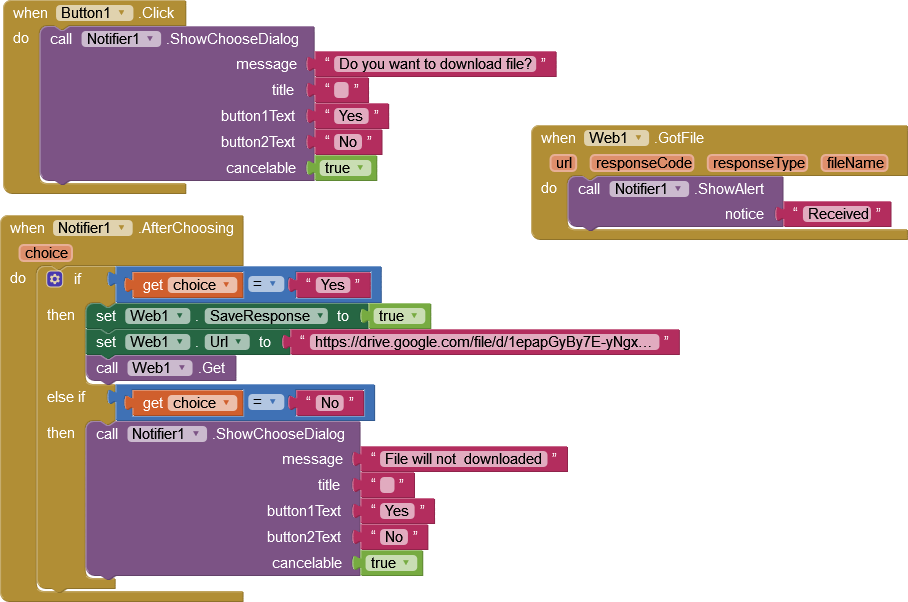Edit the 'File will not downloaded' message text
Image resolution: width=908 pixels, height=602 pixels.
pyautogui.click(x=463, y=459)
